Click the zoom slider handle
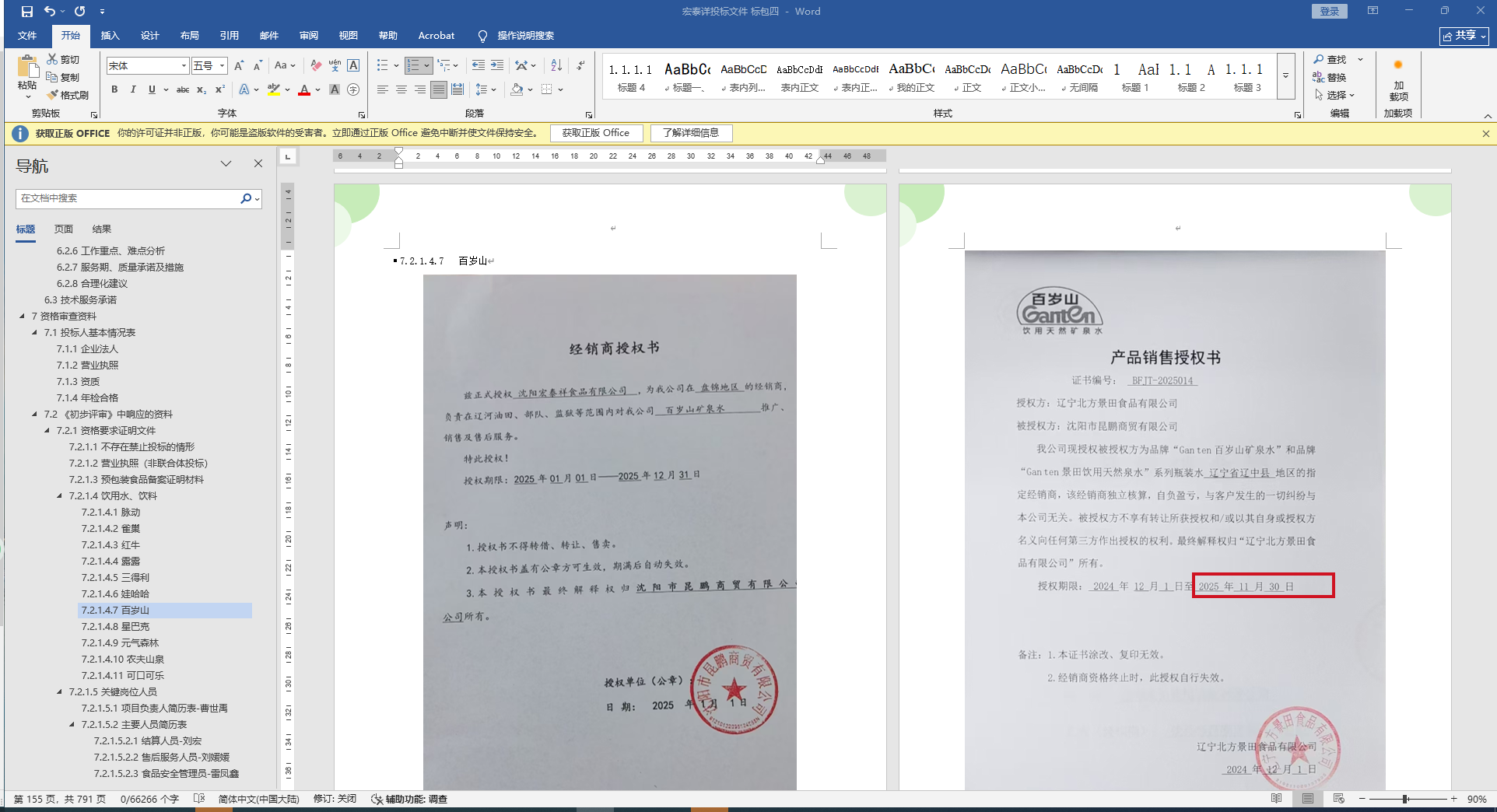Viewport: 1497px width, 812px height. point(1406,799)
